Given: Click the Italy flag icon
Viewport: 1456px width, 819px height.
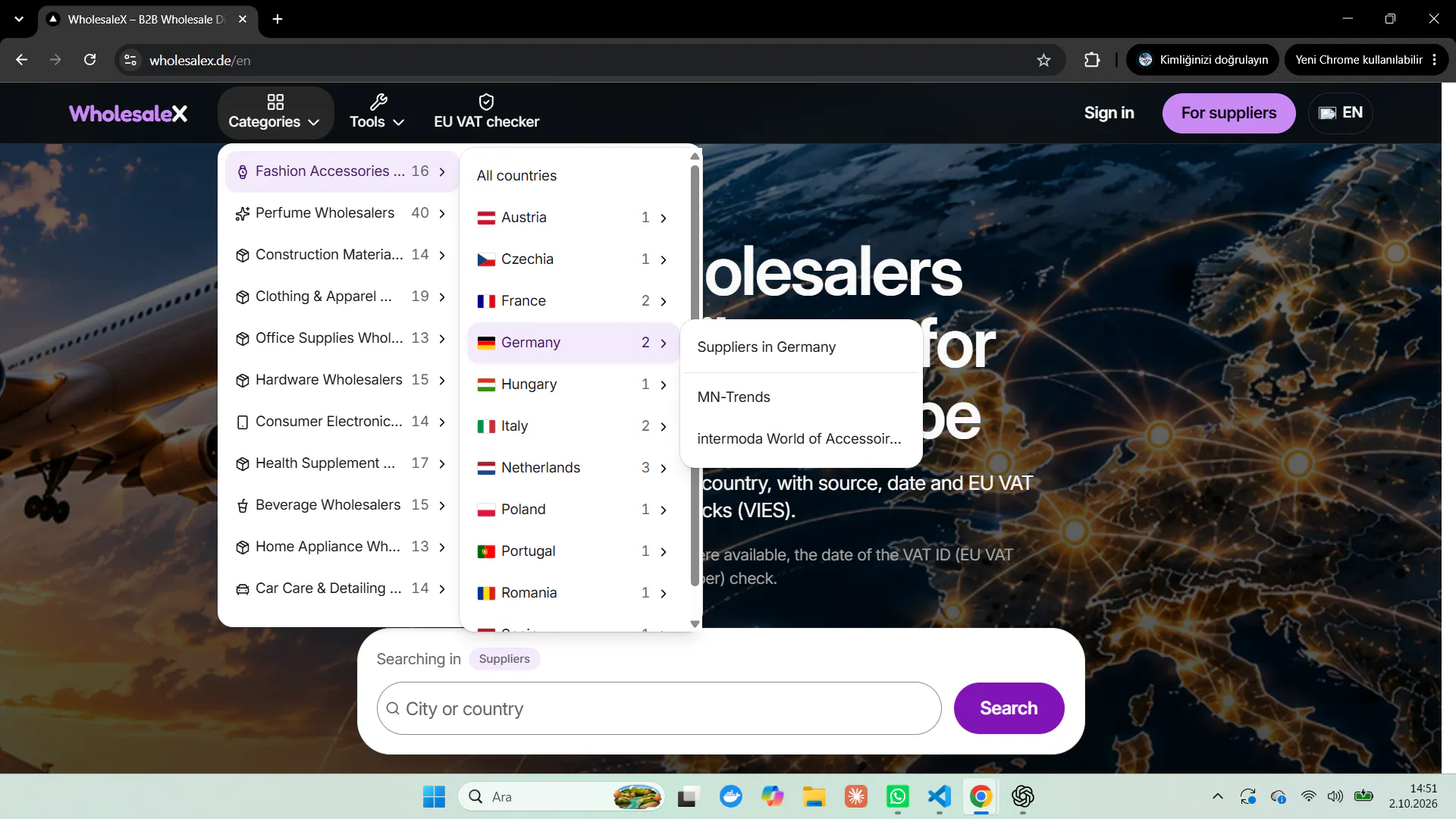Looking at the screenshot, I should tap(486, 427).
